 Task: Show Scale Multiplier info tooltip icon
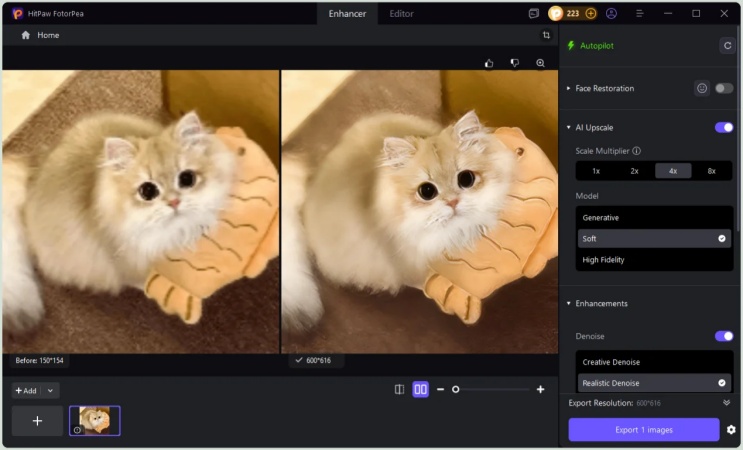coord(637,151)
